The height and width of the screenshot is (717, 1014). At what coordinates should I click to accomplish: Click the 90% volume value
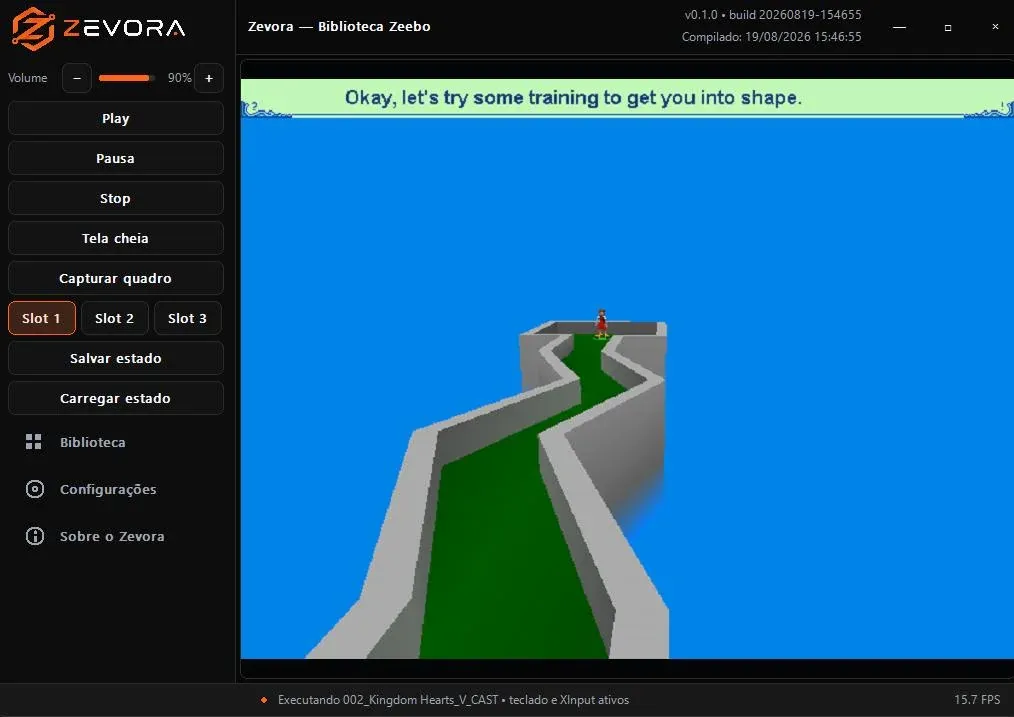pos(180,78)
